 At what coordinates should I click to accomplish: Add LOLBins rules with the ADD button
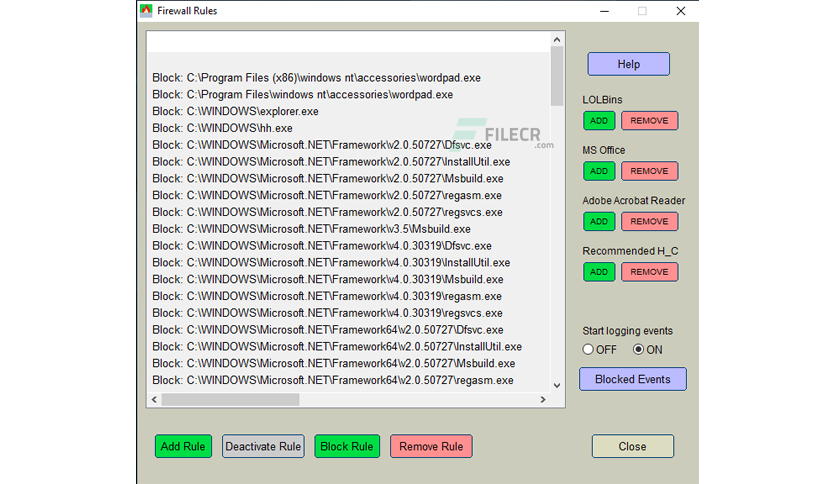pos(599,120)
